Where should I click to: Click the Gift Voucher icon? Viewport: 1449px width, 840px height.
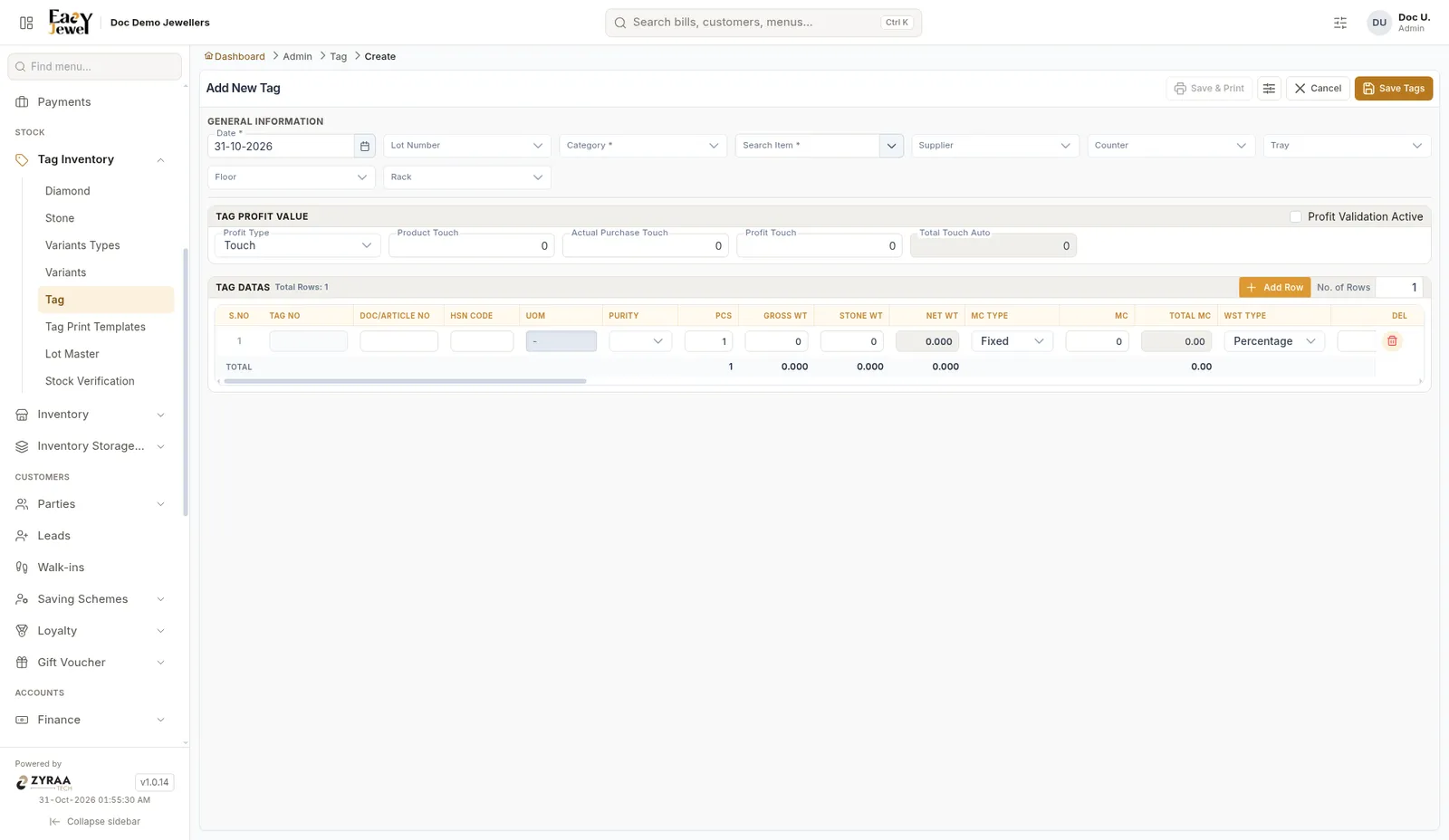[x=22, y=663]
